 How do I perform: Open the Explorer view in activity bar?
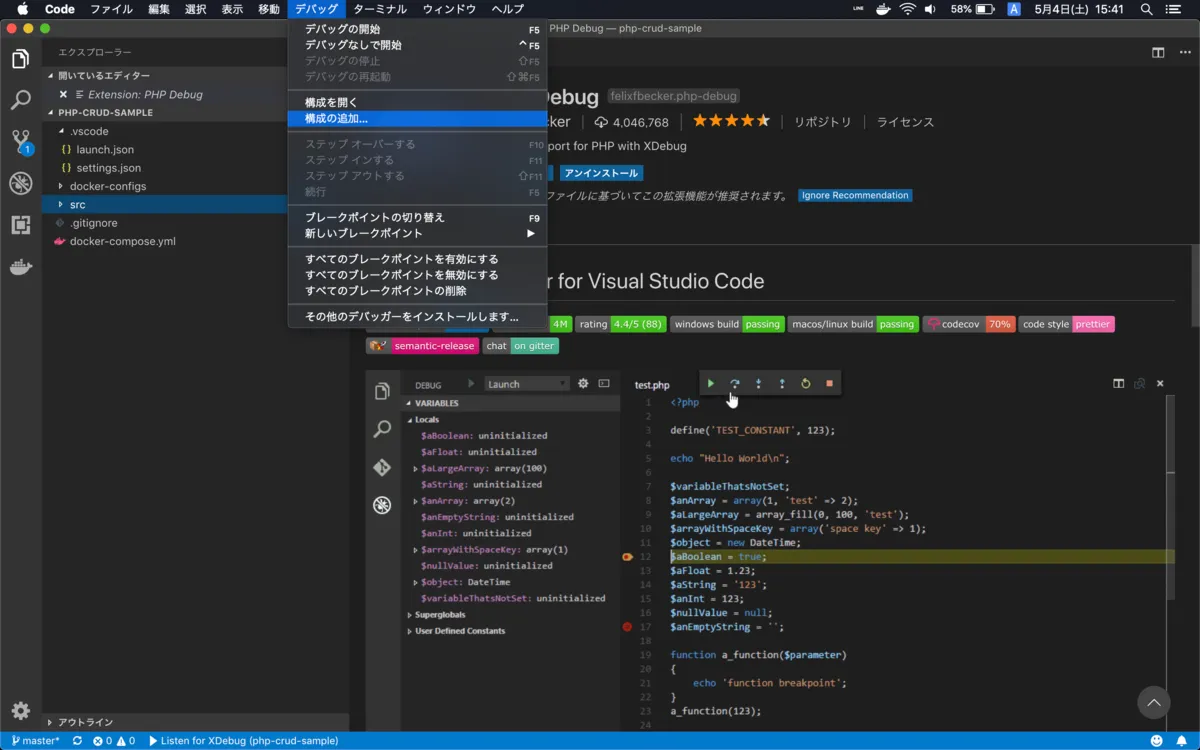coord(20,59)
